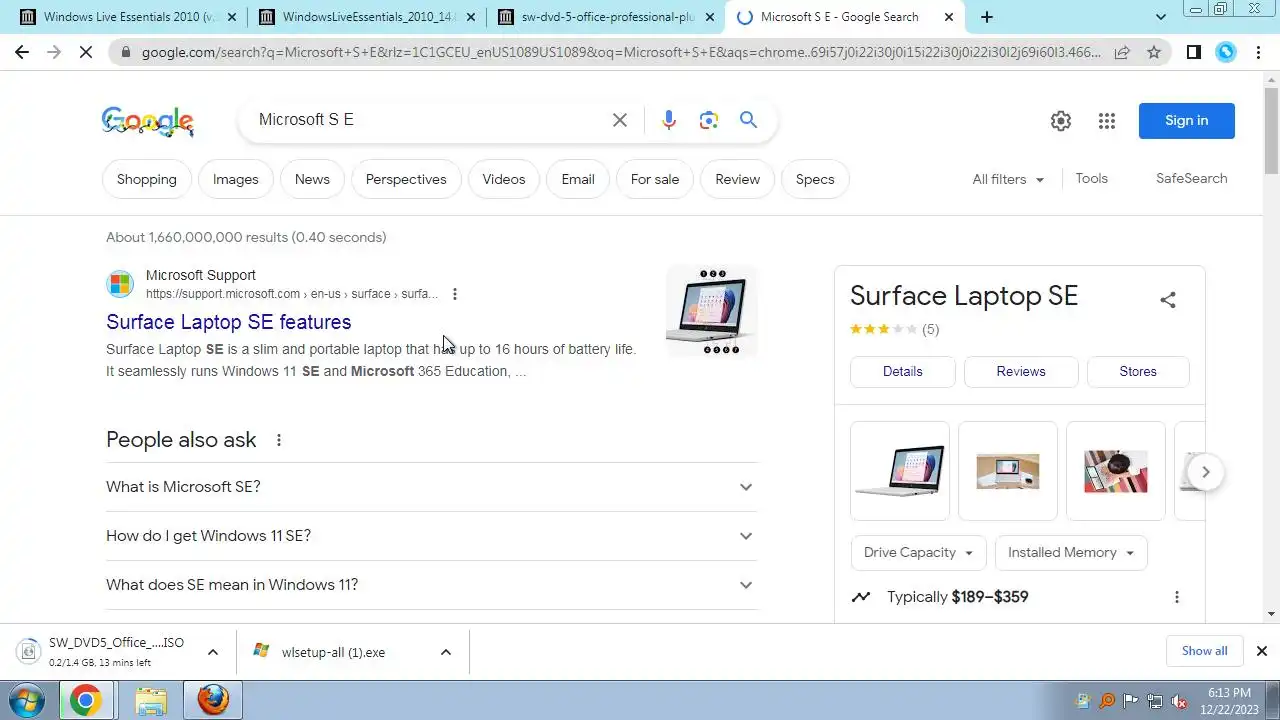
Task: Open a new browser tab with plus
Action: (987, 17)
